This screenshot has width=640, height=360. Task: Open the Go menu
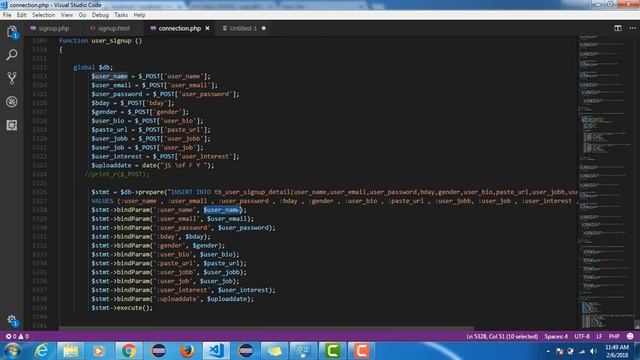pyautogui.click(x=82, y=15)
